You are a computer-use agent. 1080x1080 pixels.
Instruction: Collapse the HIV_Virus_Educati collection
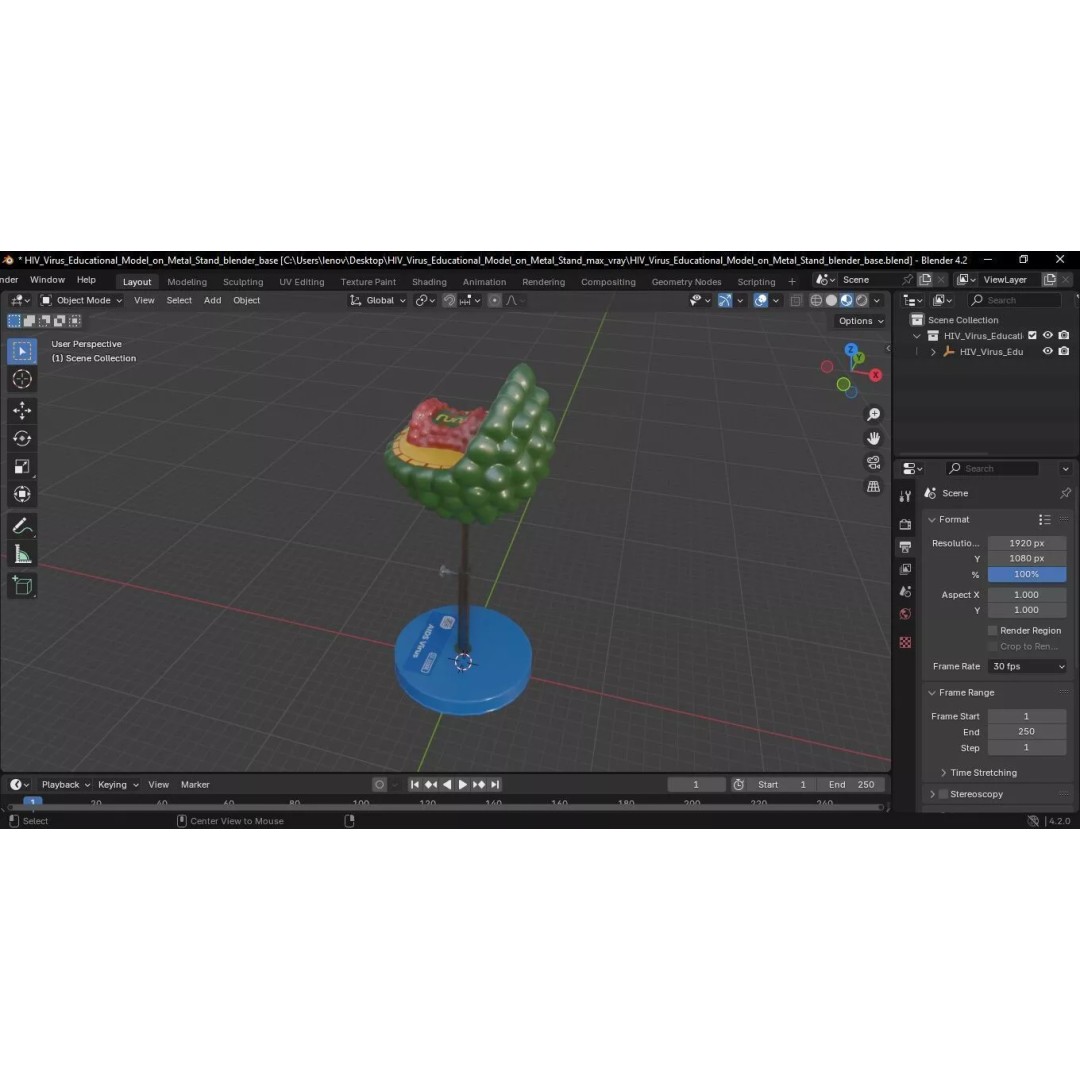pos(917,336)
